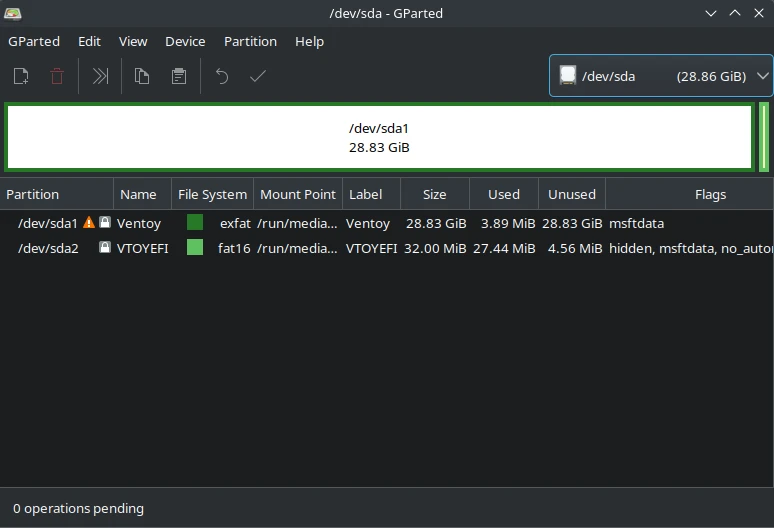Close the GParted window
The width and height of the screenshot is (774, 528).
(759, 13)
